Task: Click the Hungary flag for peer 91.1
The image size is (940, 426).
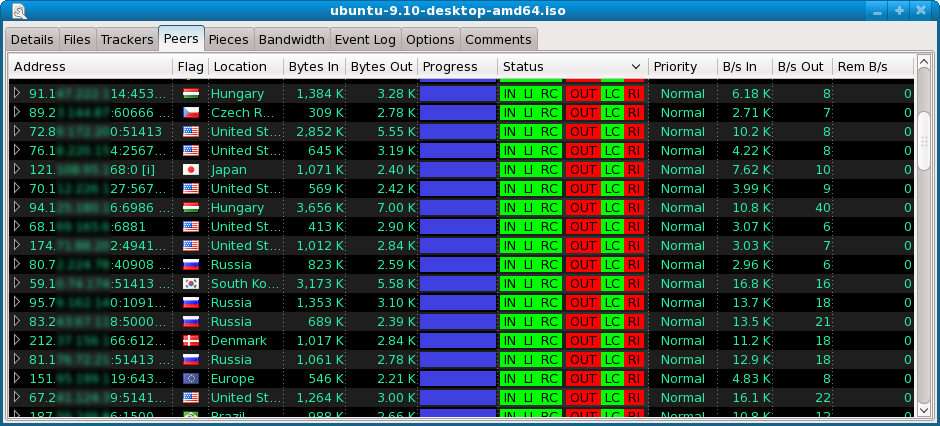Action: (190, 94)
